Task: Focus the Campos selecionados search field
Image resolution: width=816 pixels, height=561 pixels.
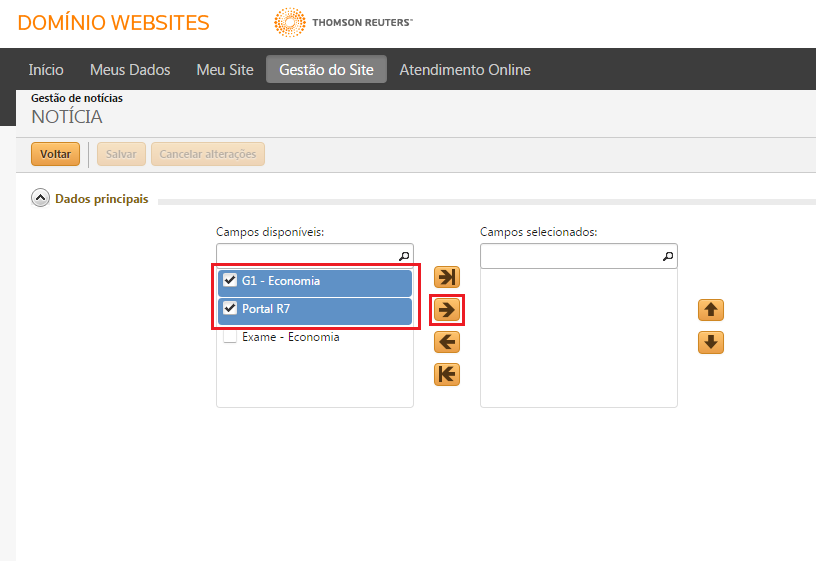Action: pos(579,256)
